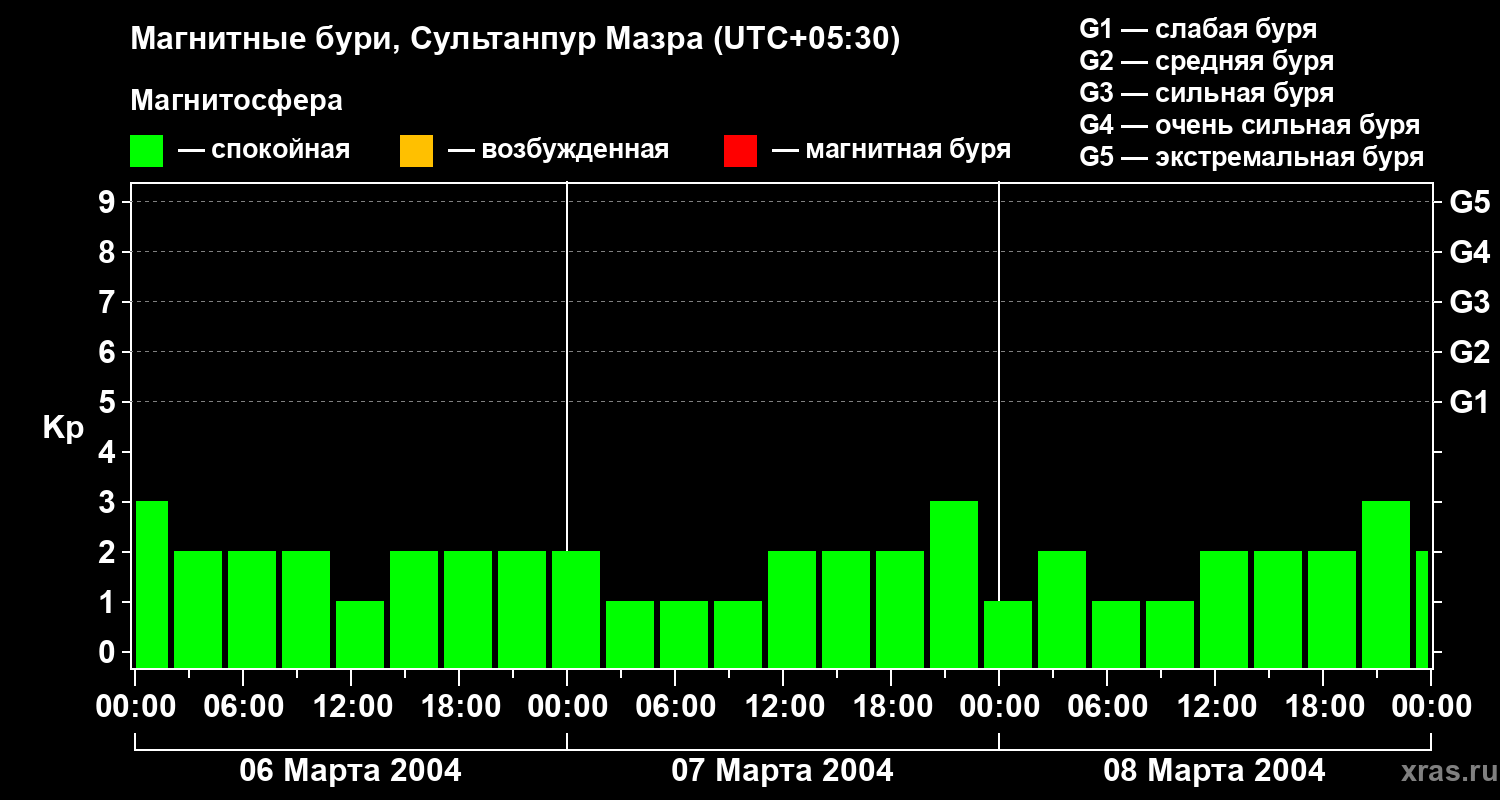Image resolution: width=1500 pixels, height=800 pixels.
Task: Click the '08 Марта 2004' date label
Action: [x=1214, y=771]
